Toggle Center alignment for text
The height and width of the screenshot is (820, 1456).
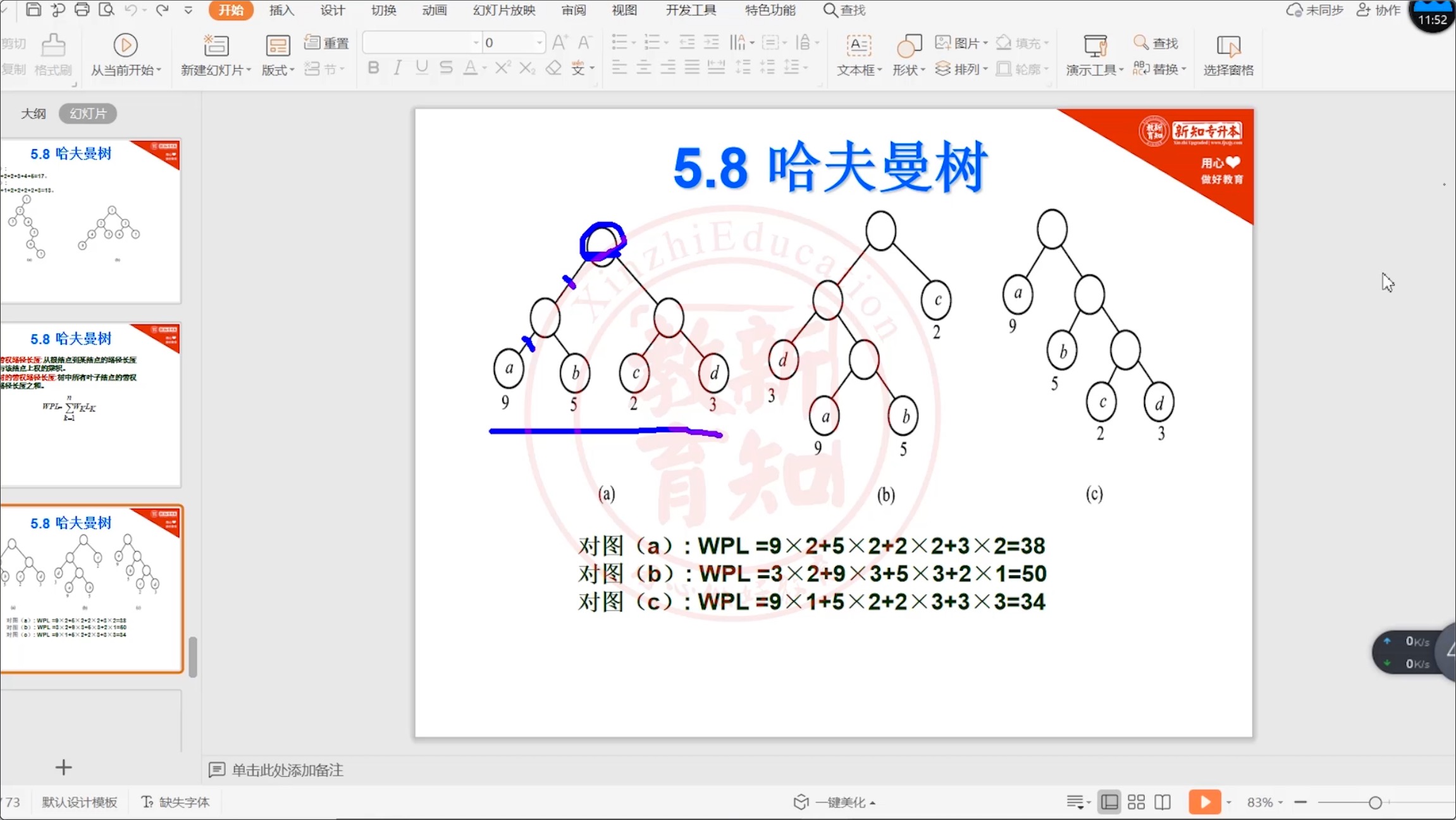(644, 67)
